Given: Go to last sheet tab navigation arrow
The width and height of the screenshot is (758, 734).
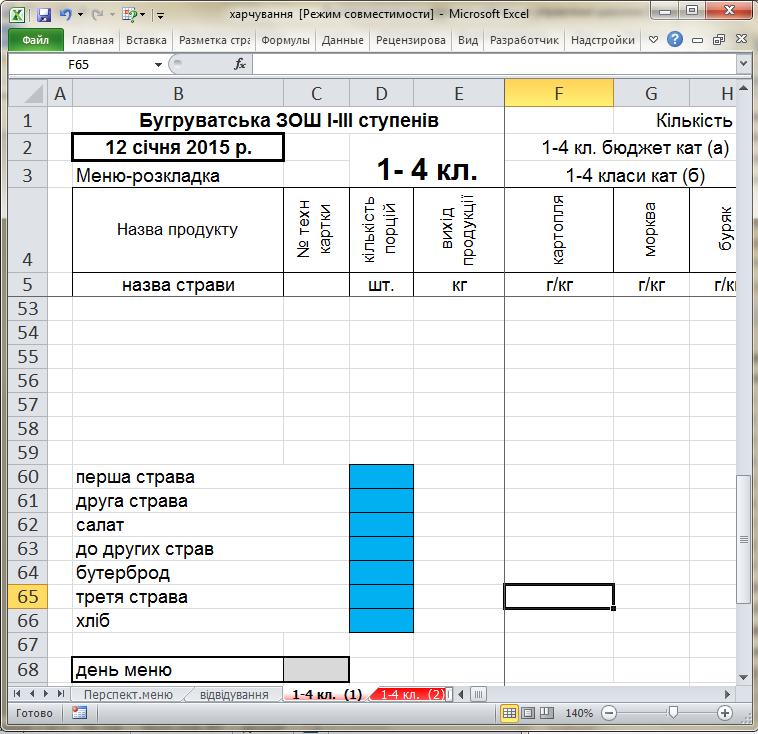Looking at the screenshot, I should click(60, 694).
